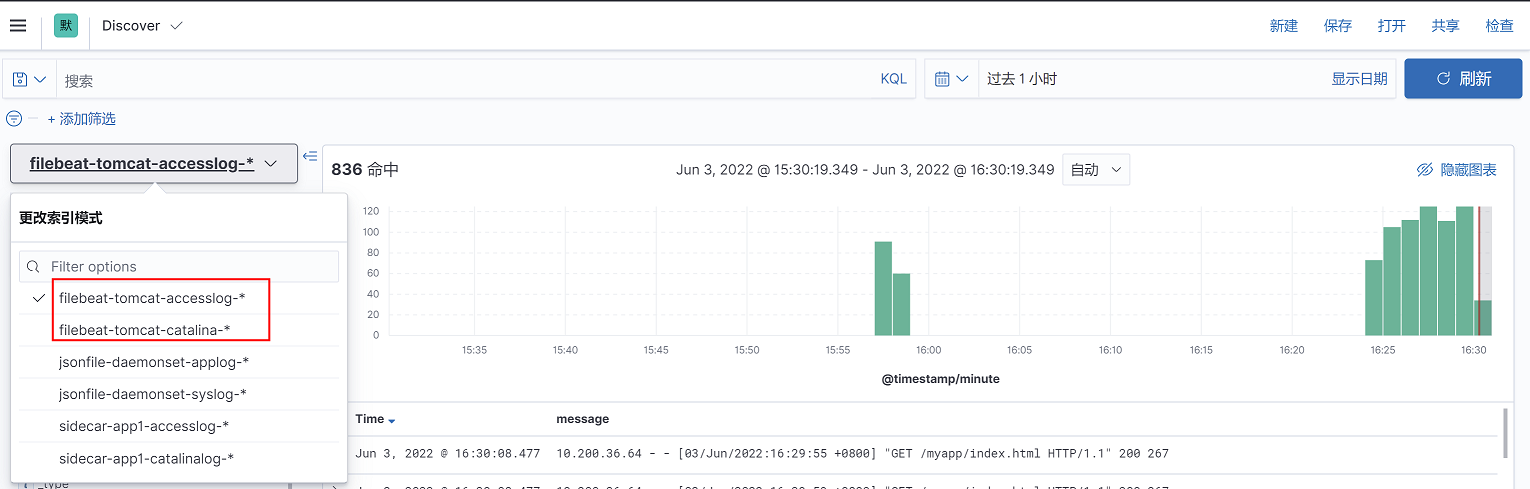Hide the chart via eye icon
1530x489 pixels.
(1426, 170)
